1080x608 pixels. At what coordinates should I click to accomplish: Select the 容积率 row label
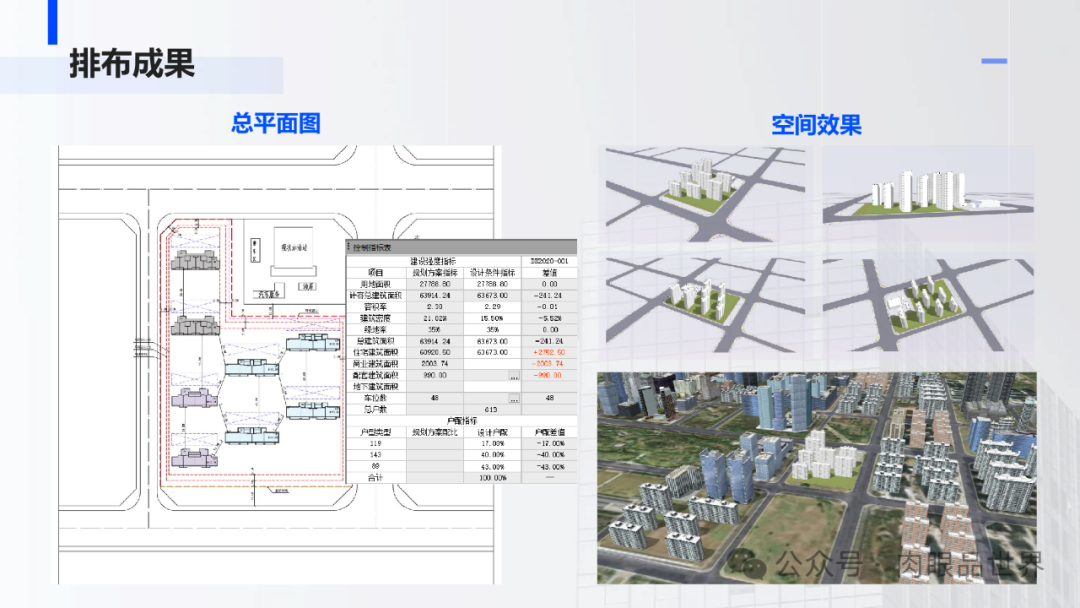(x=375, y=307)
